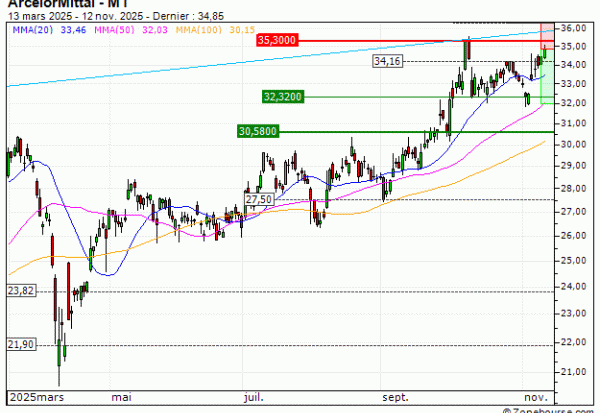This screenshot has height=413, width=600.
Task: Click the 27,50 price level label
Action: click(x=259, y=199)
